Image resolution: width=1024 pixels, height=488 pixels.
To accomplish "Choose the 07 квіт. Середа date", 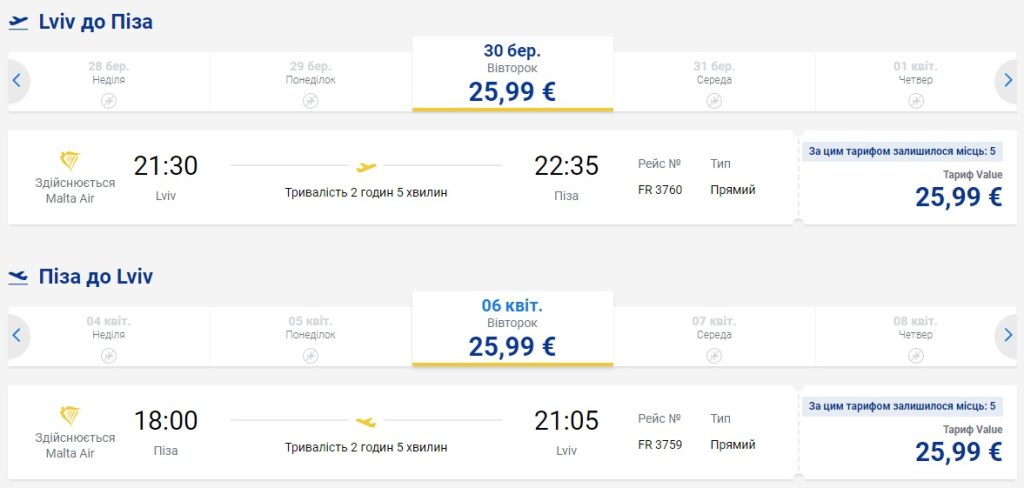I will (x=714, y=329).
